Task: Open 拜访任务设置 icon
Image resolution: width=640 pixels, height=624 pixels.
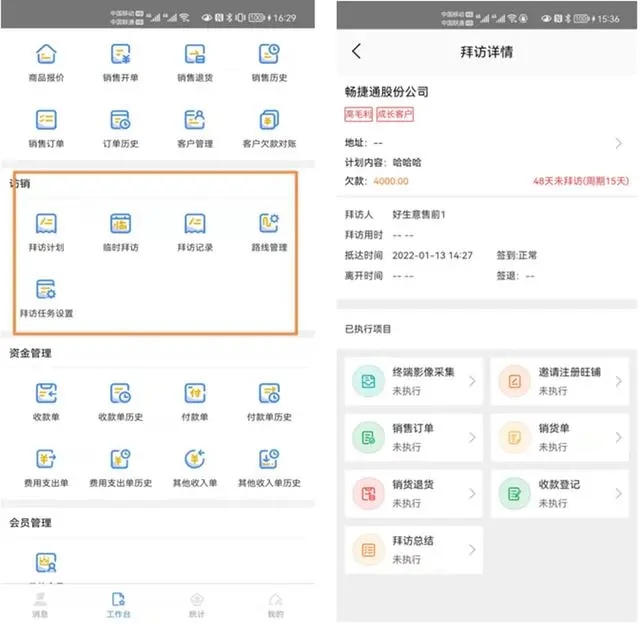Action: (x=46, y=289)
